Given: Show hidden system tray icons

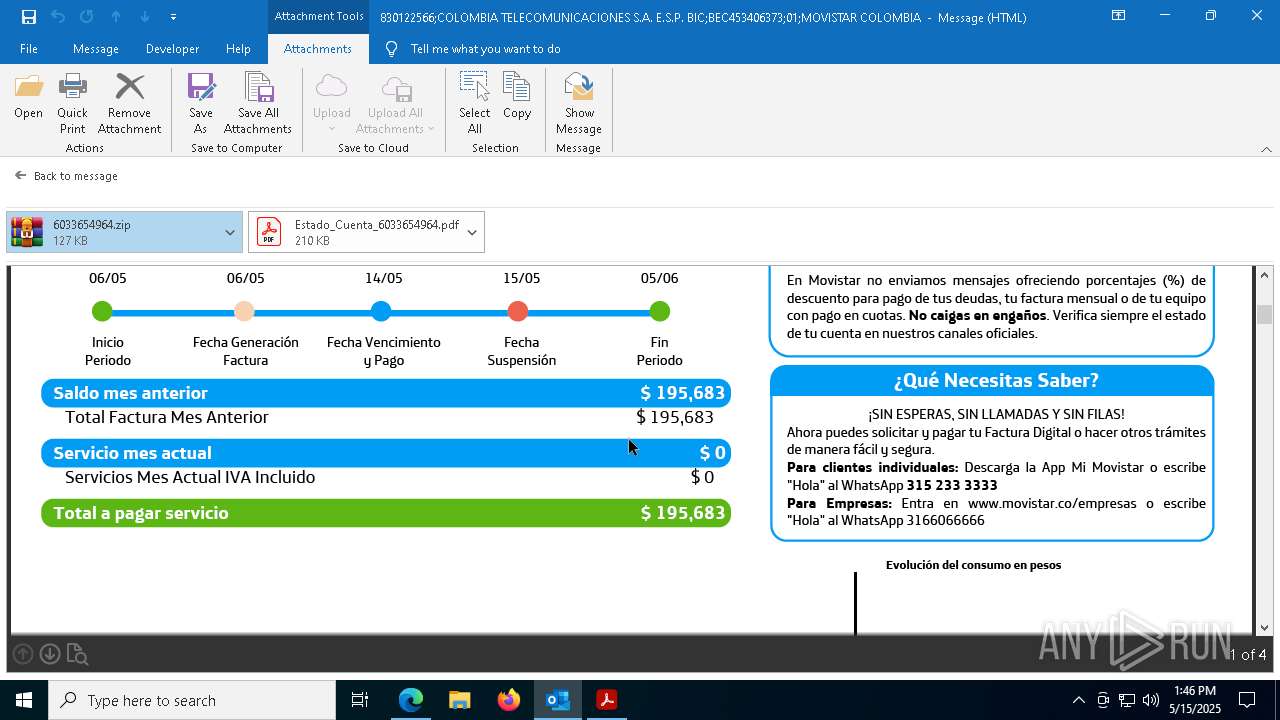Looking at the screenshot, I should (x=1078, y=700).
